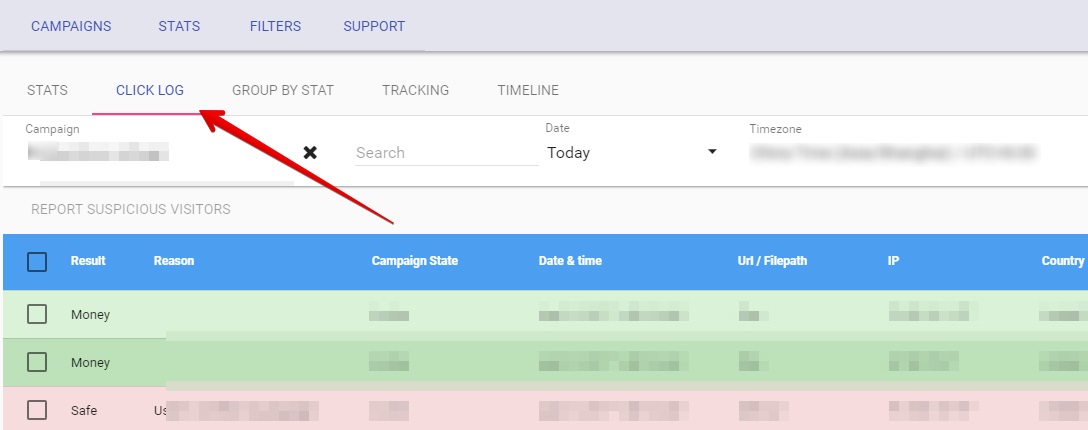Click the Search input field
Image resolution: width=1088 pixels, height=430 pixels.
(445, 153)
